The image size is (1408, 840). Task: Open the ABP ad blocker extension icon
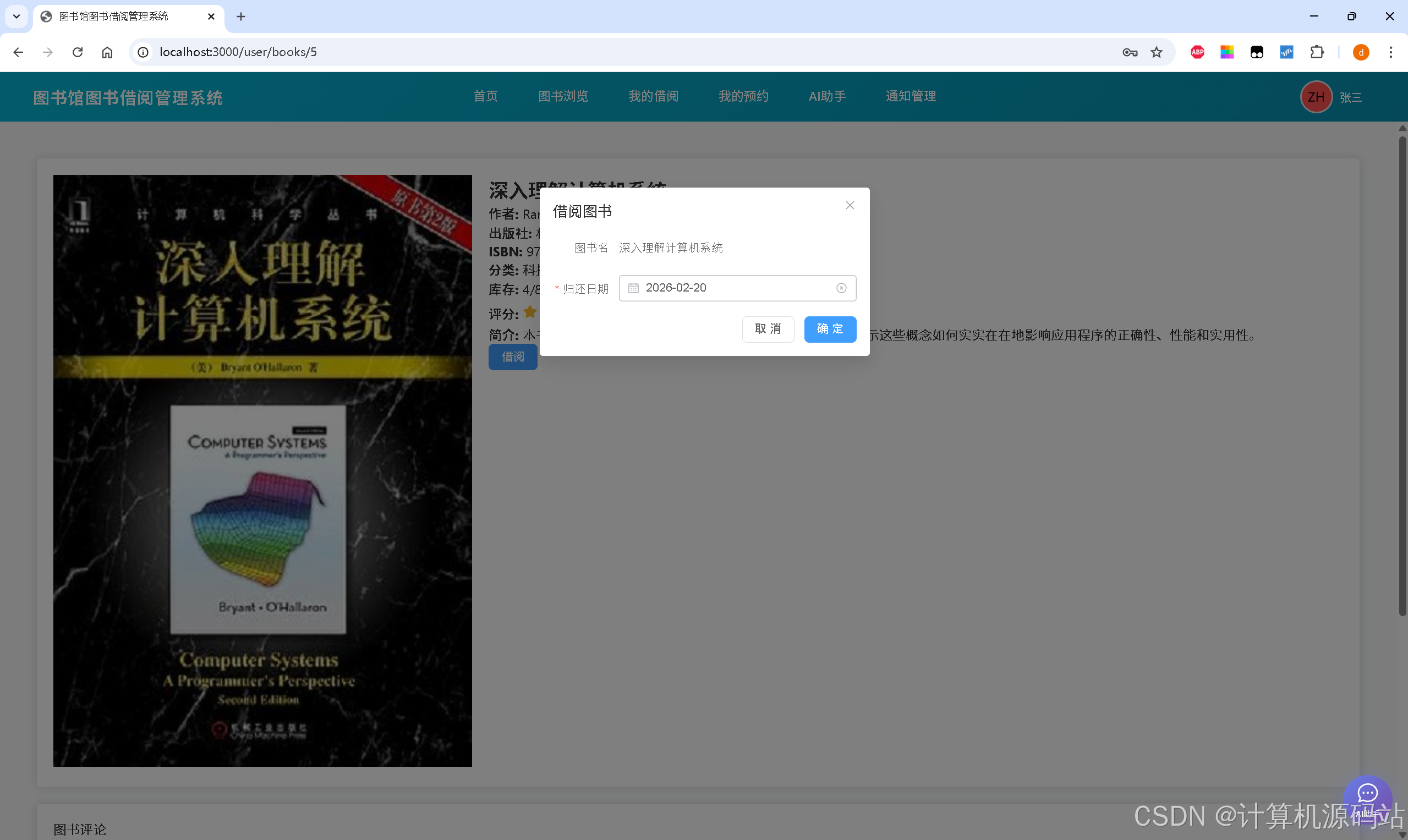pyautogui.click(x=1197, y=52)
